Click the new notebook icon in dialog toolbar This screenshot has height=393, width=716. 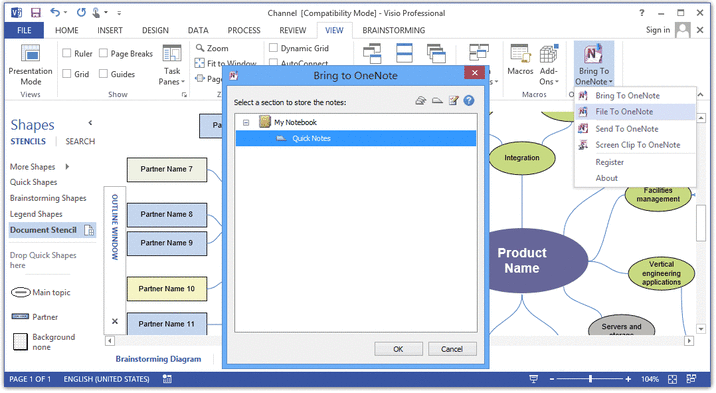coord(421,100)
